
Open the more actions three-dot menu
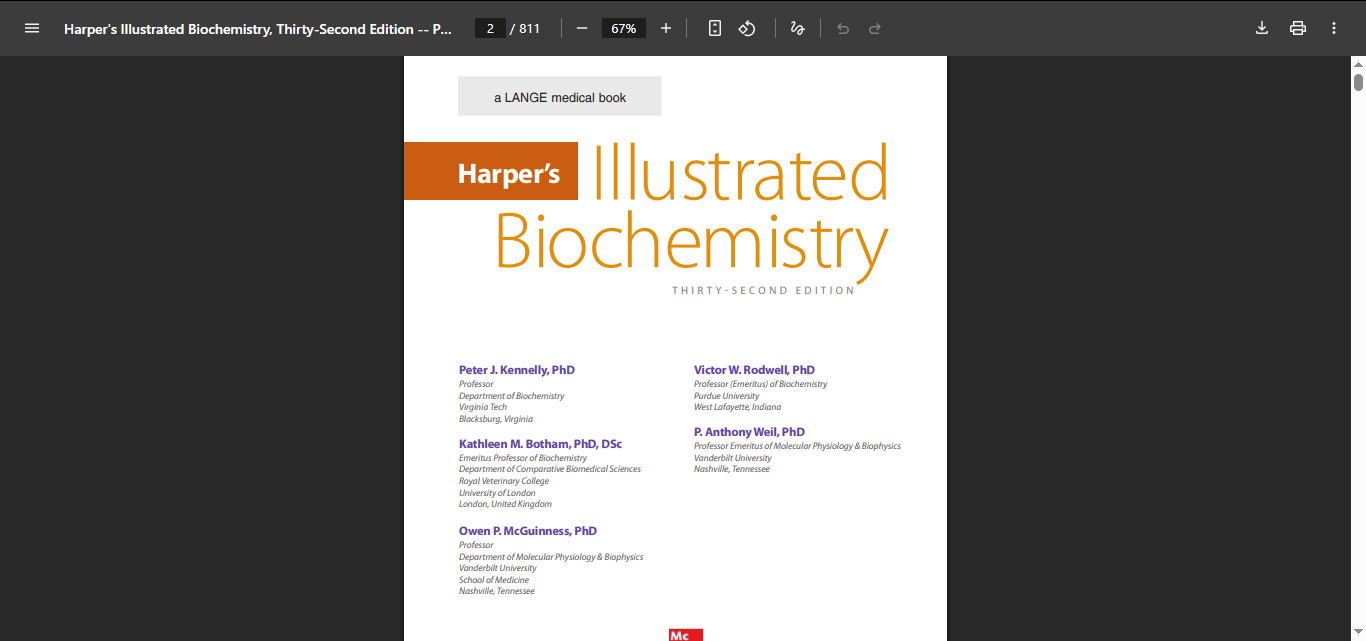tap(1334, 28)
